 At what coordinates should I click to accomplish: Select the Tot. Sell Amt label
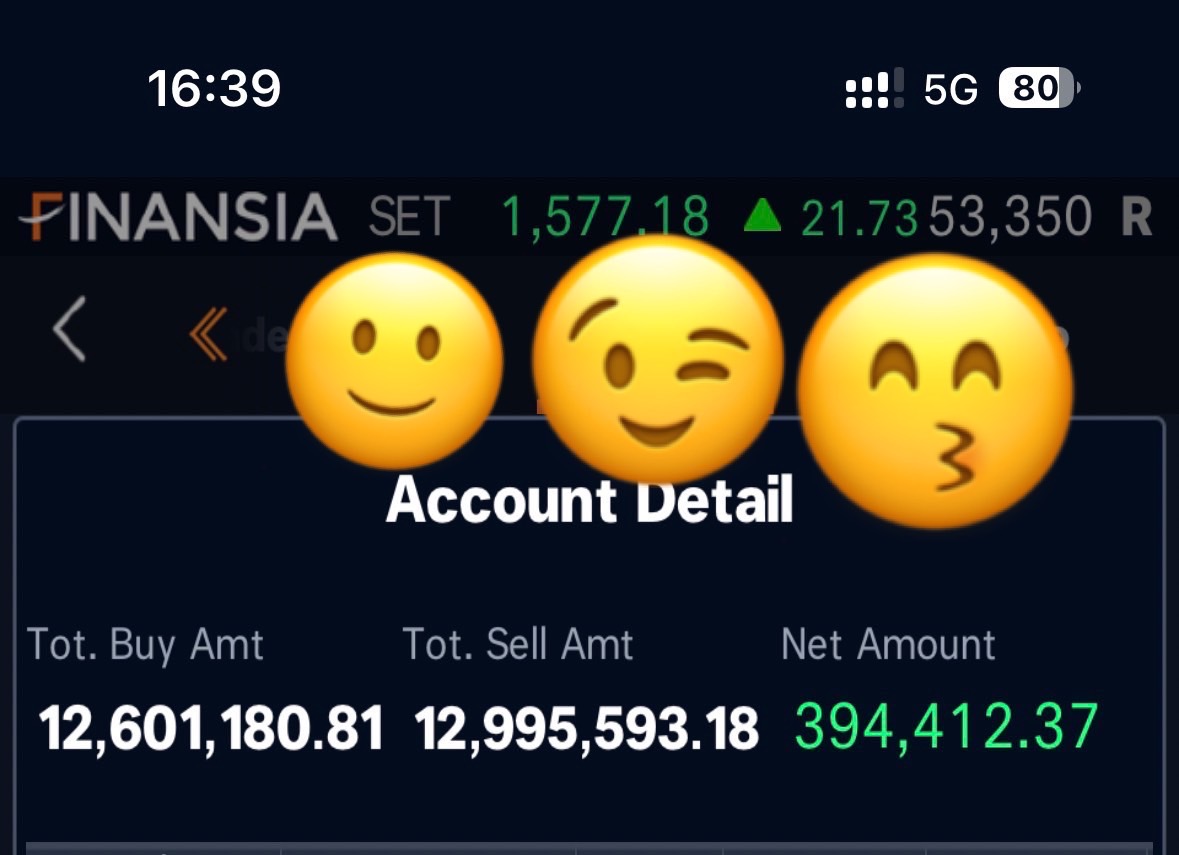pyautogui.click(x=517, y=644)
